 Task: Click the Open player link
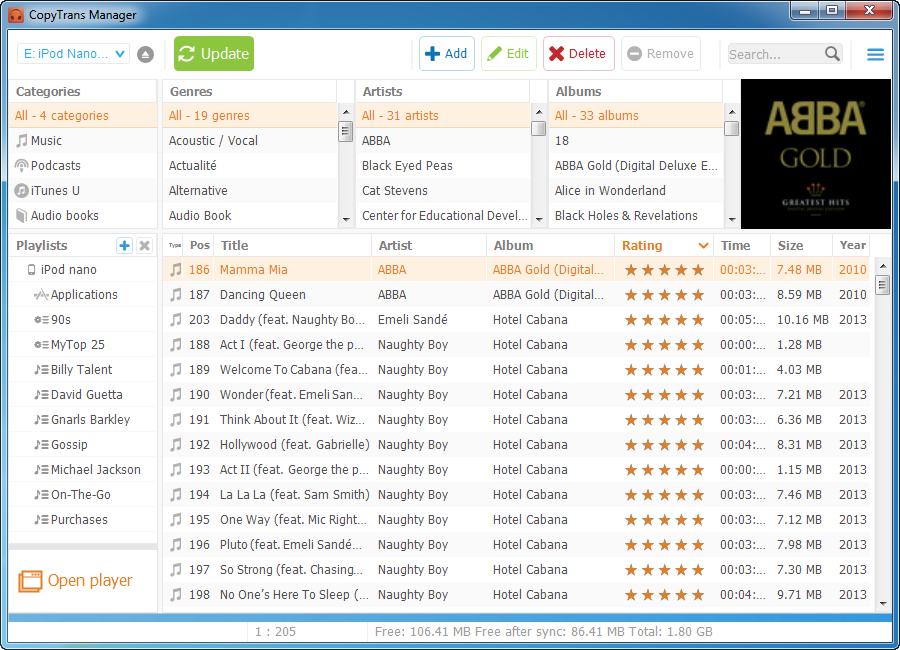point(90,581)
